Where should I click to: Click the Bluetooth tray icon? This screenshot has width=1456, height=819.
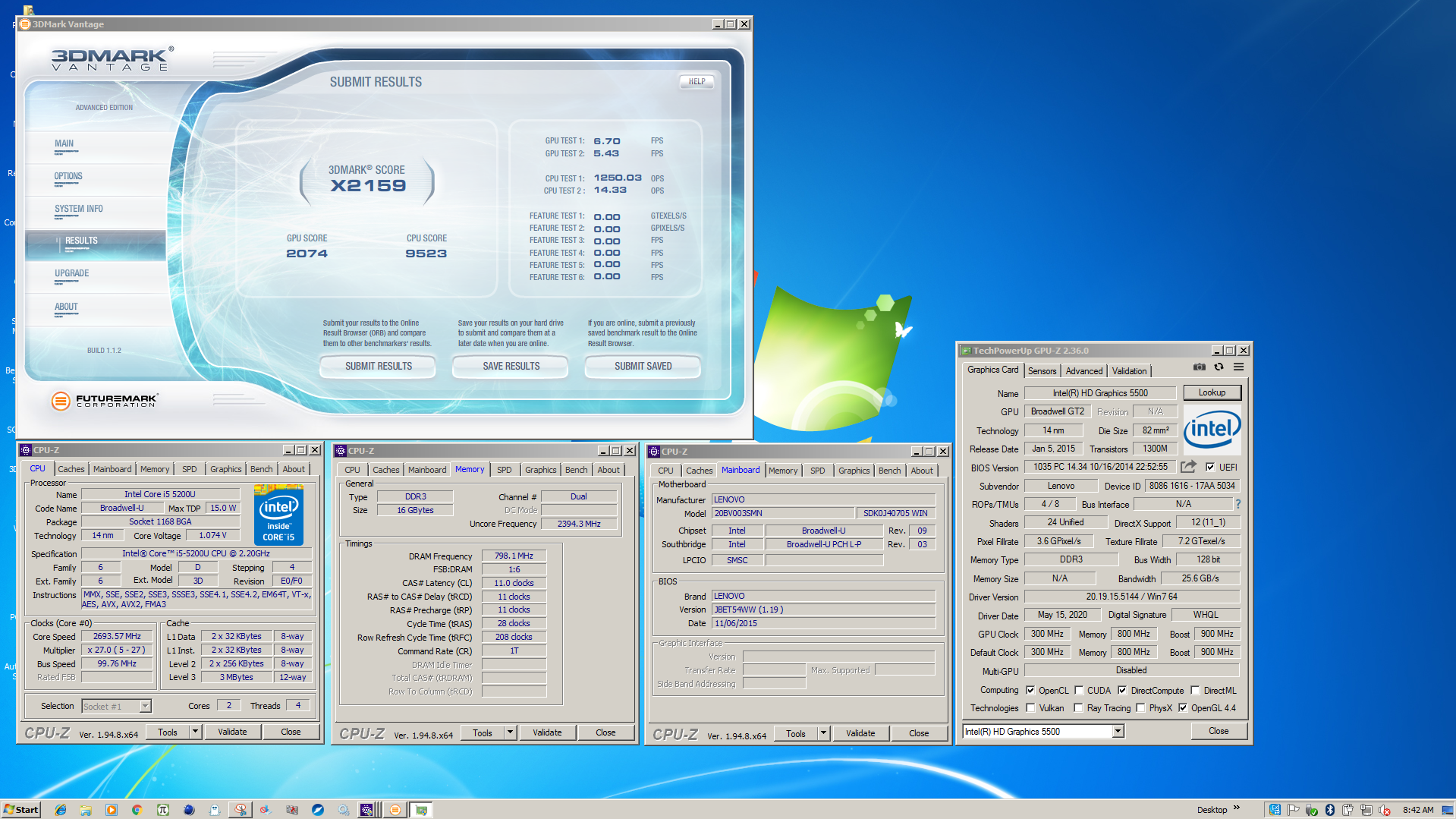pos(1330,810)
